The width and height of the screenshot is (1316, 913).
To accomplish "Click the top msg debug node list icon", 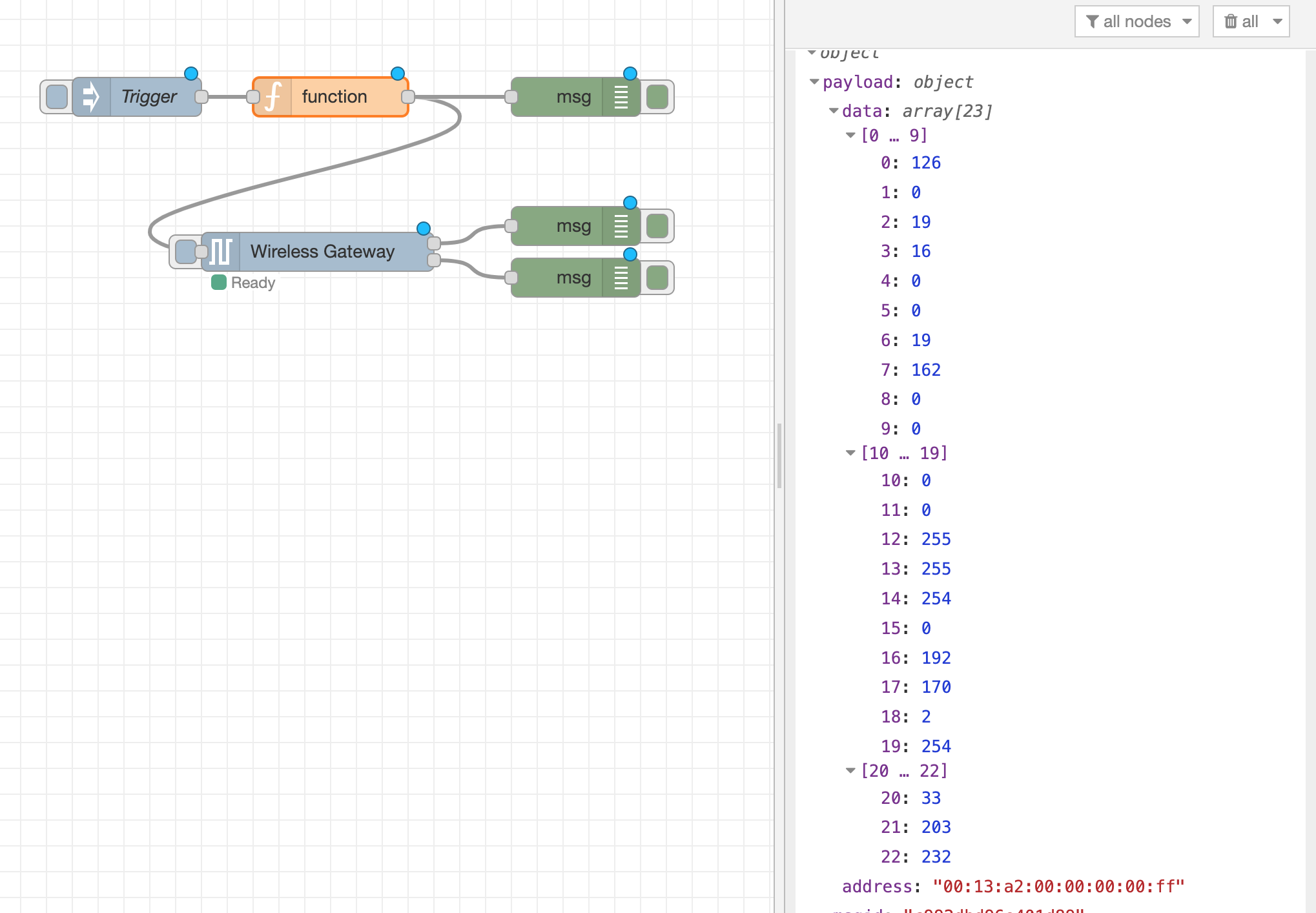I will coord(621,97).
